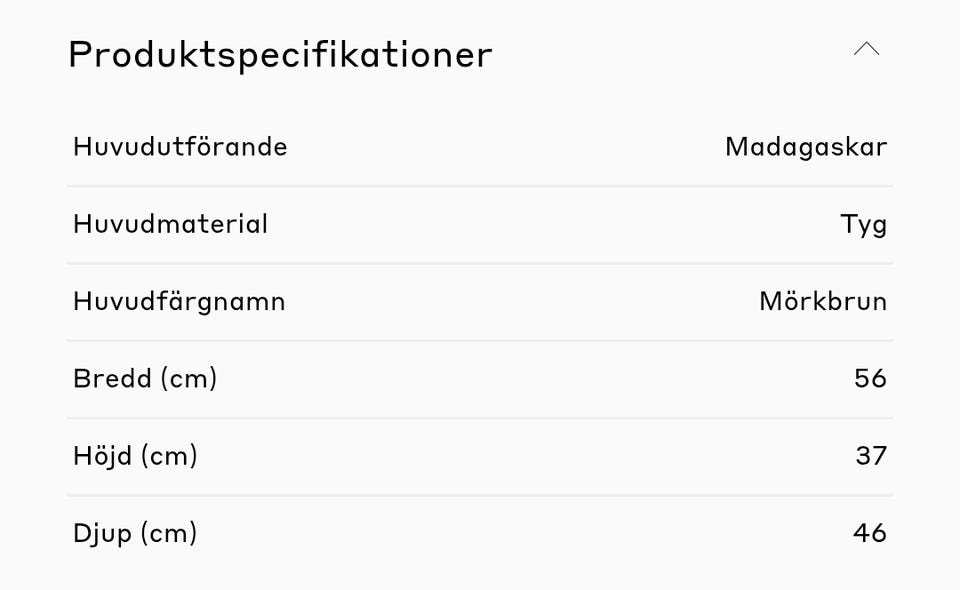
Task: Select the depth value 46
Action: [870, 533]
